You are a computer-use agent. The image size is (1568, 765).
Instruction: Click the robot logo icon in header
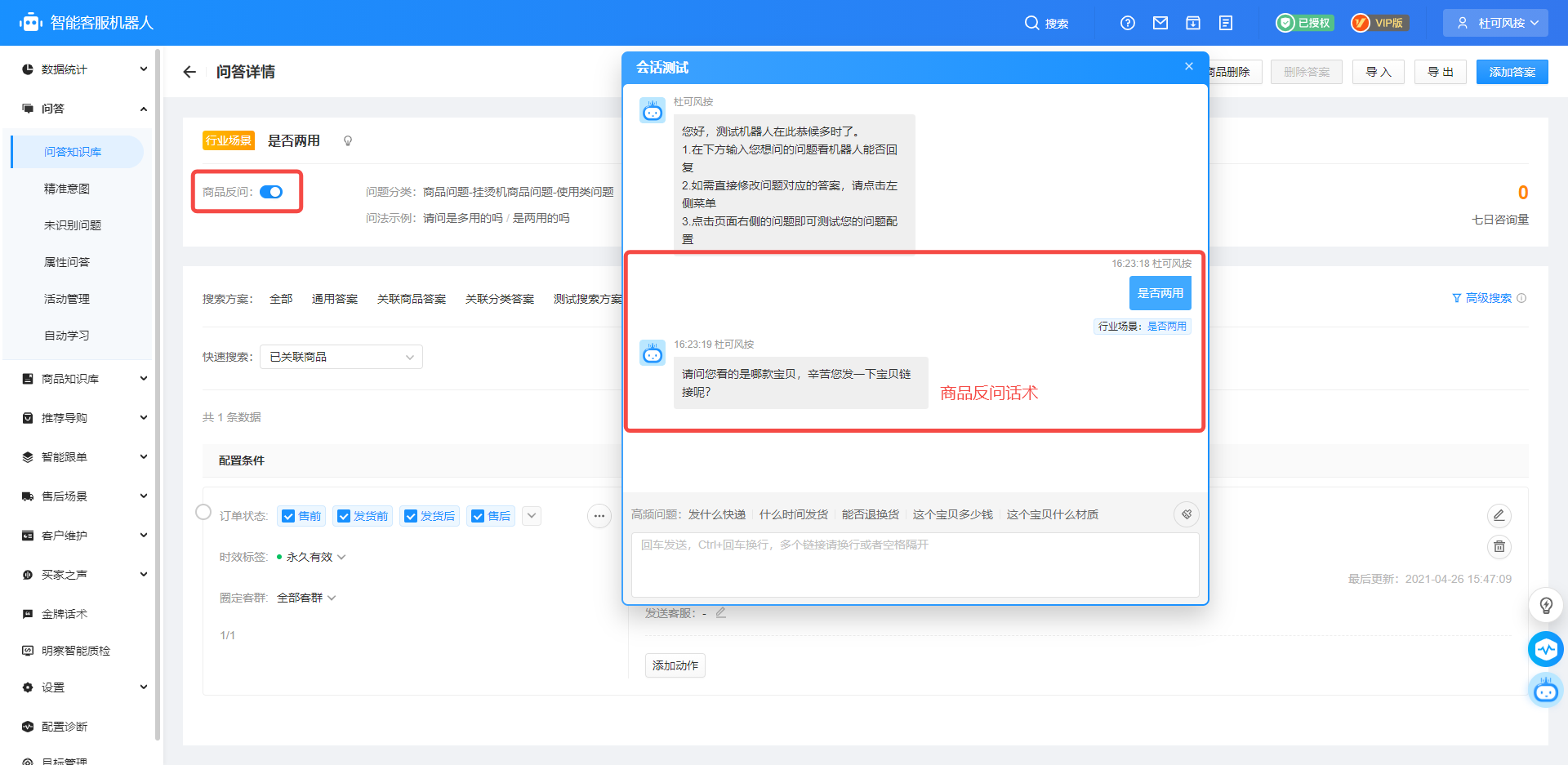pos(30,22)
